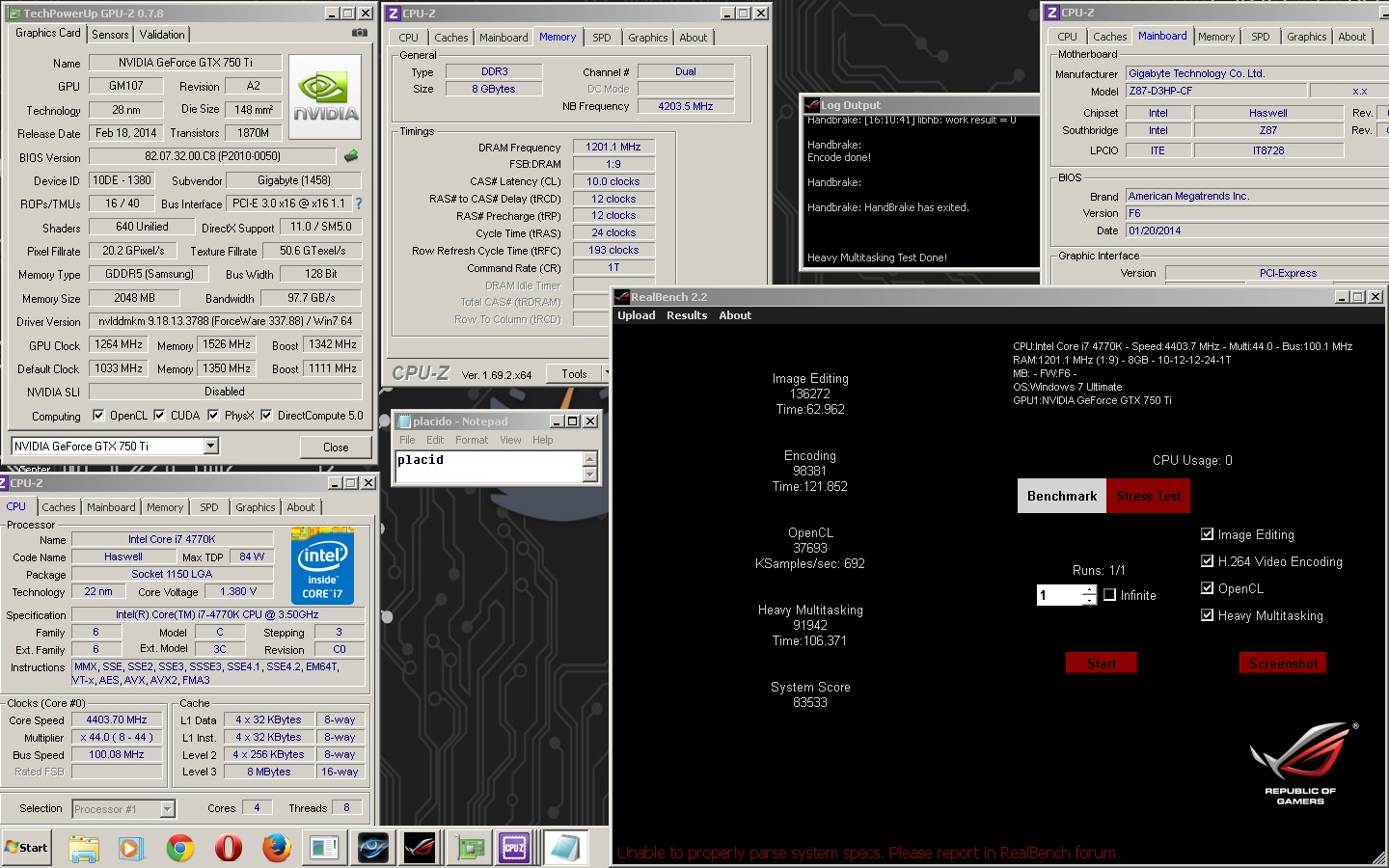This screenshot has height=868, width=1389.
Task: Click the camera screenshot icon in GPU-Z
Action: coord(359,33)
